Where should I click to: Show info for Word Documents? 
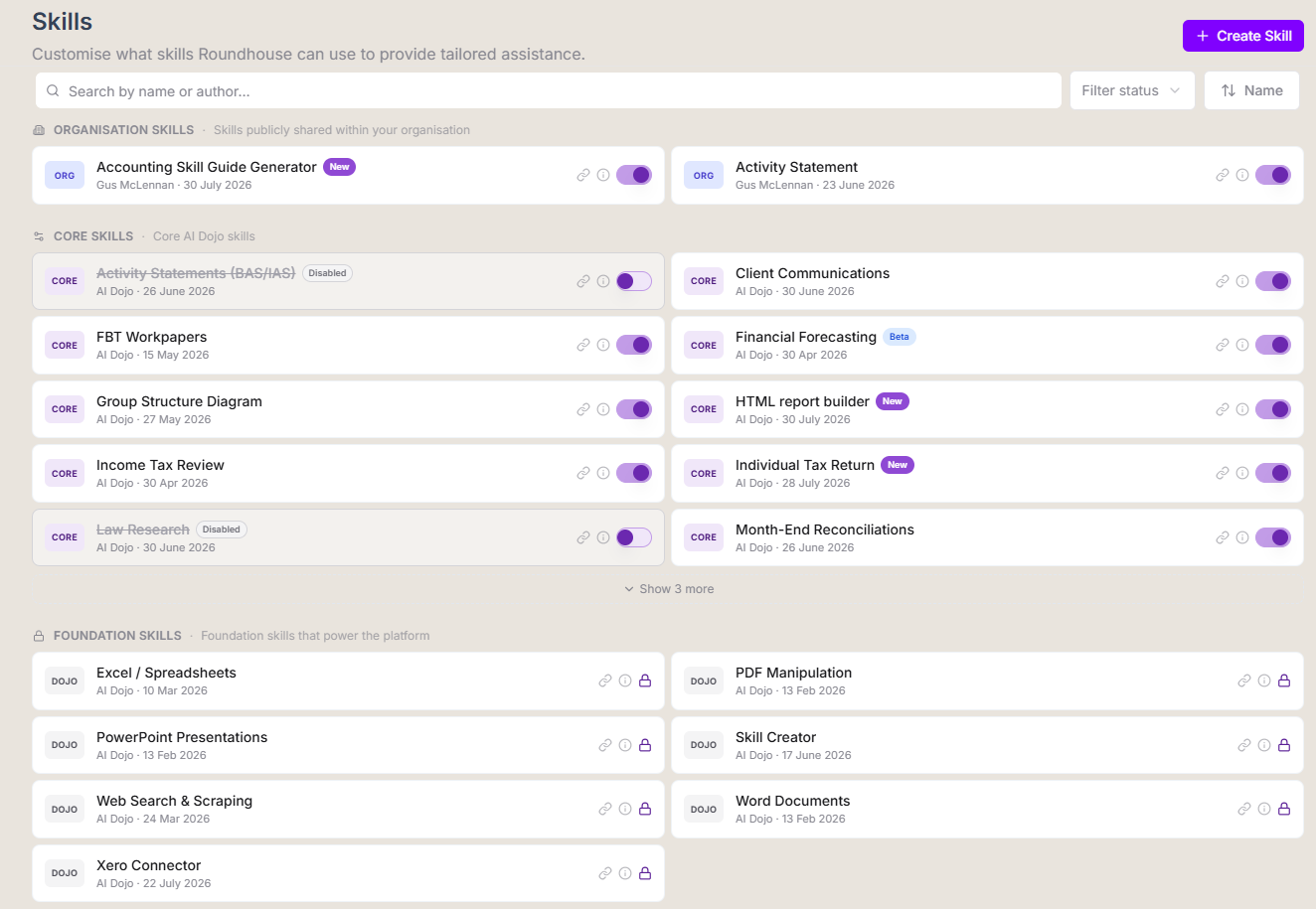pyautogui.click(x=1264, y=809)
